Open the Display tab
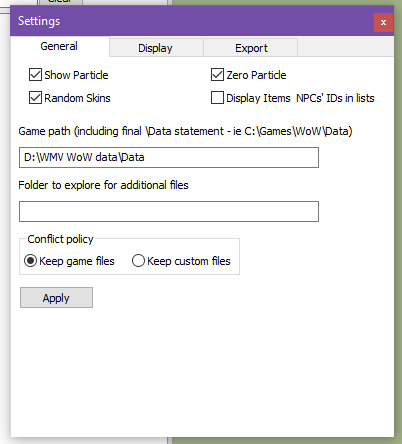402x444 pixels. (x=156, y=48)
